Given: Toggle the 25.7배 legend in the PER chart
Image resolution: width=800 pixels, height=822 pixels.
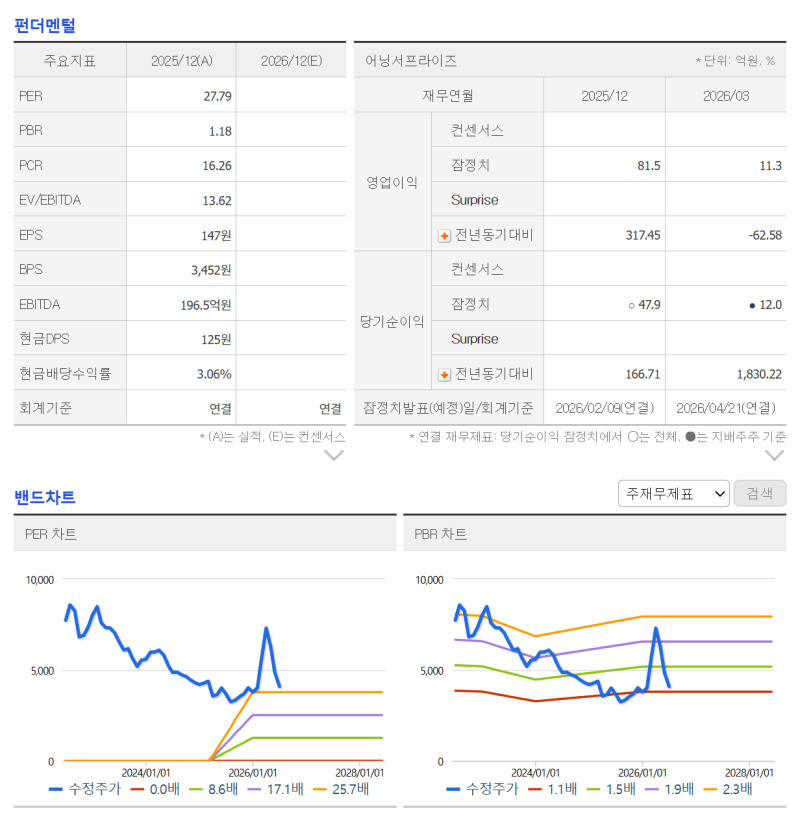Looking at the screenshot, I should (341, 789).
